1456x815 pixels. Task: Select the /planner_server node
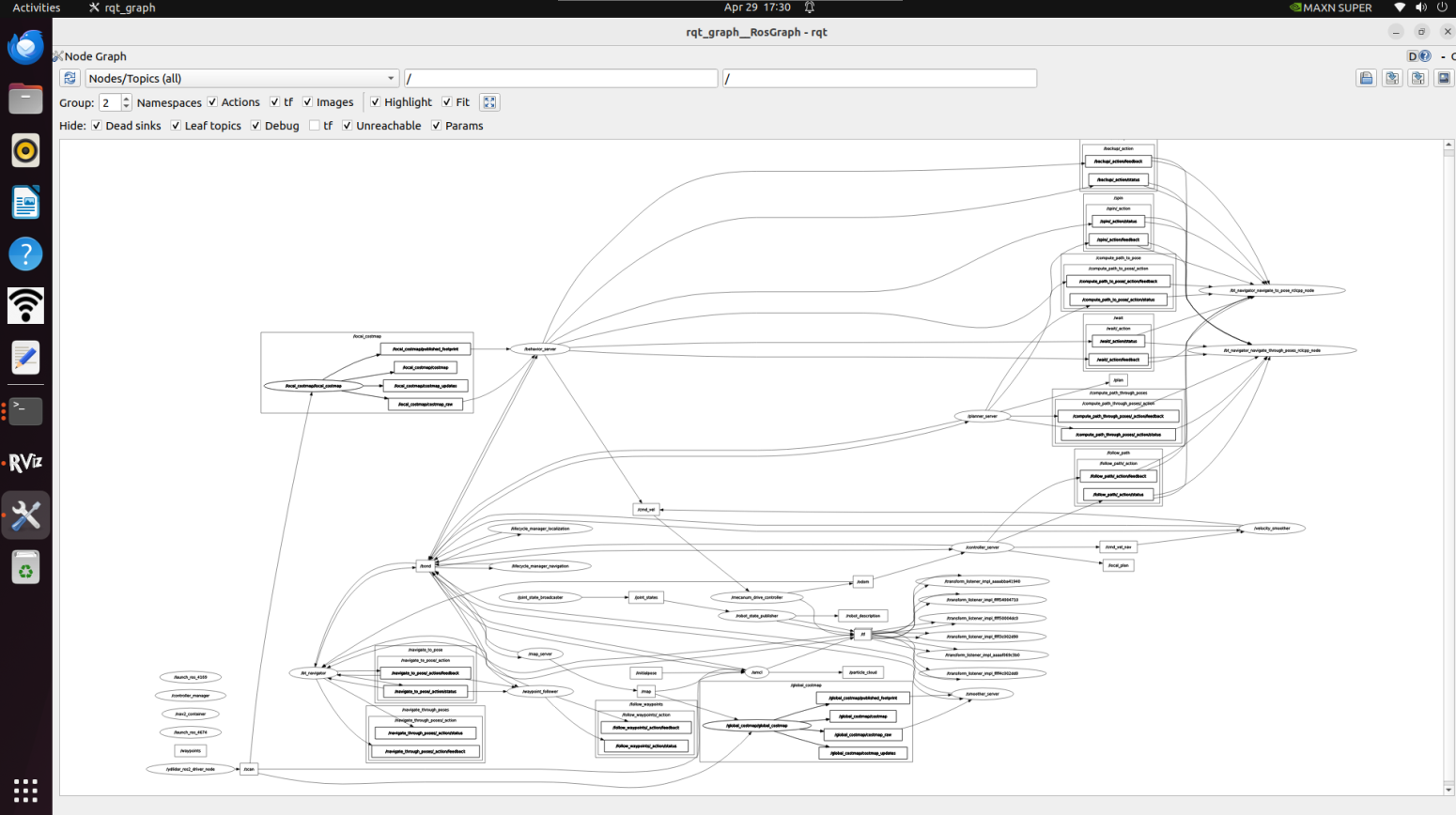[983, 416]
